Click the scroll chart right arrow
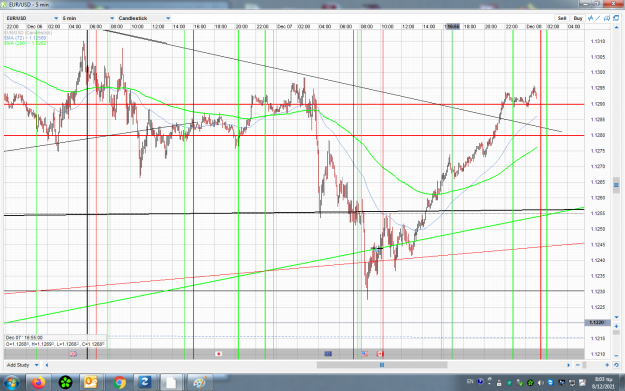Viewport: 625px width, 391px height. tap(568, 365)
